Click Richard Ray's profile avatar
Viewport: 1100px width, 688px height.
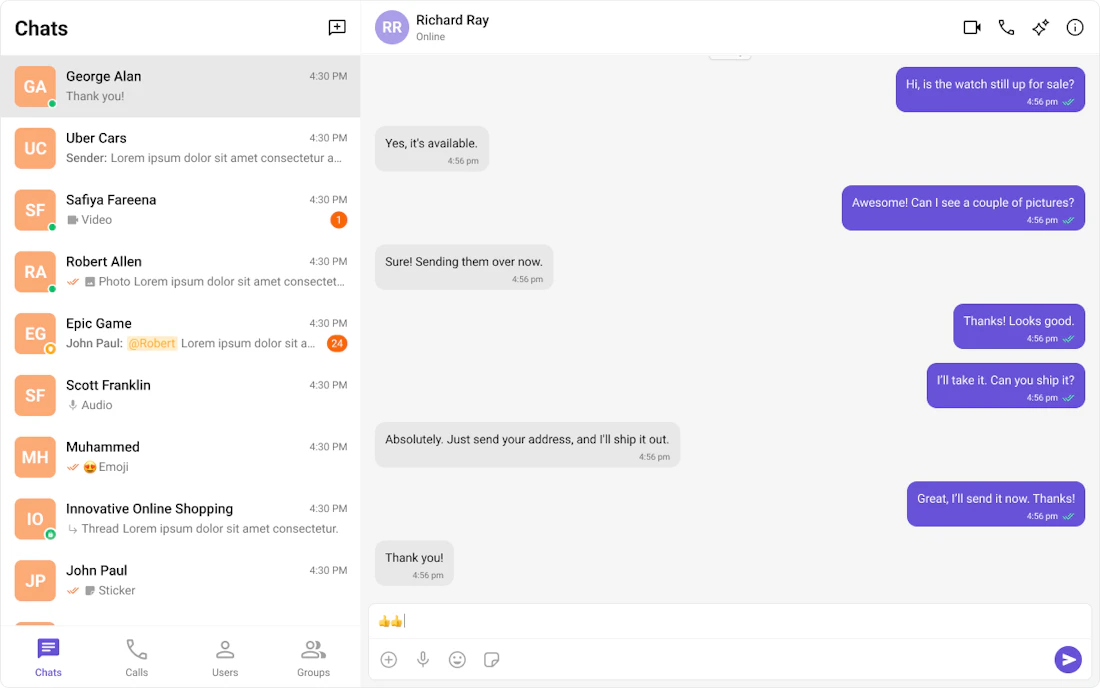(391, 27)
